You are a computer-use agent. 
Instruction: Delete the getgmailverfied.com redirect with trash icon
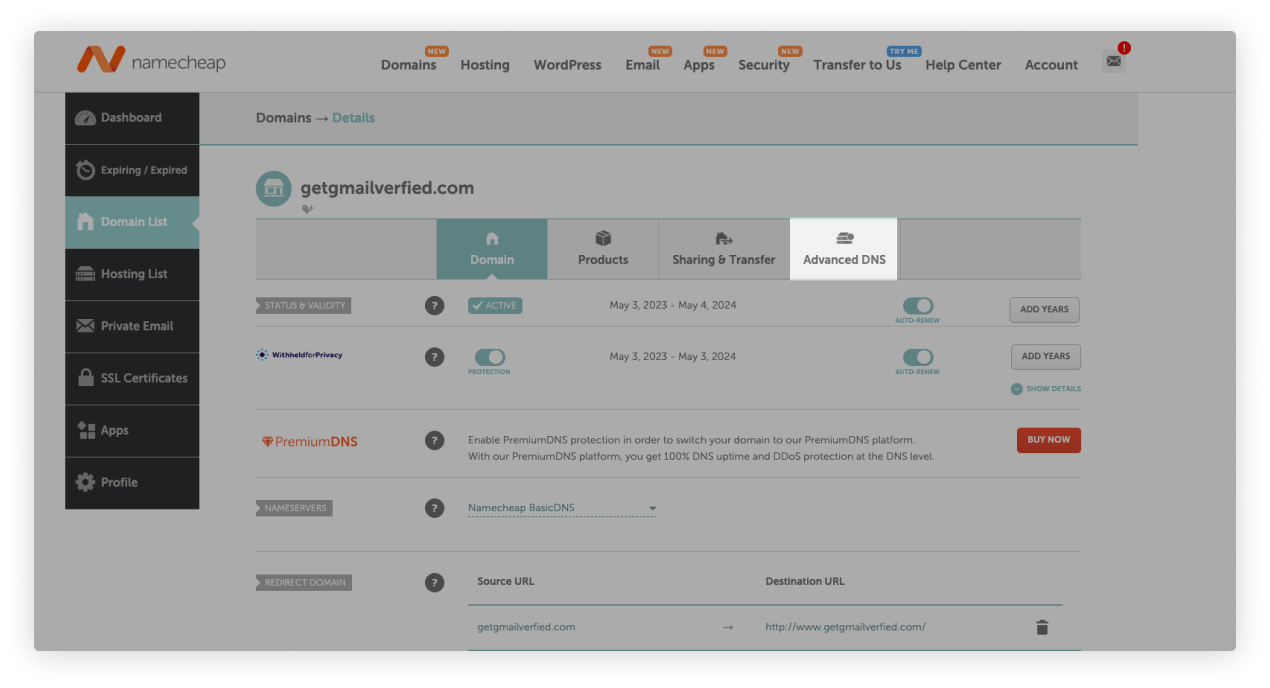click(1042, 627)
